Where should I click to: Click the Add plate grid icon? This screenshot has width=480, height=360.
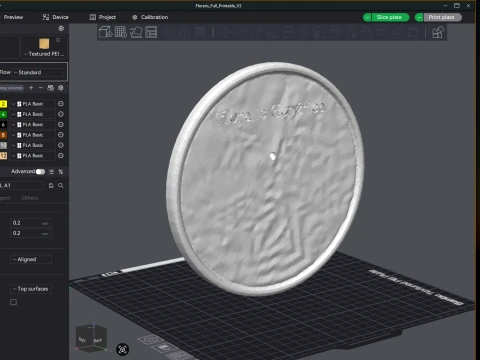click(121, 32)
